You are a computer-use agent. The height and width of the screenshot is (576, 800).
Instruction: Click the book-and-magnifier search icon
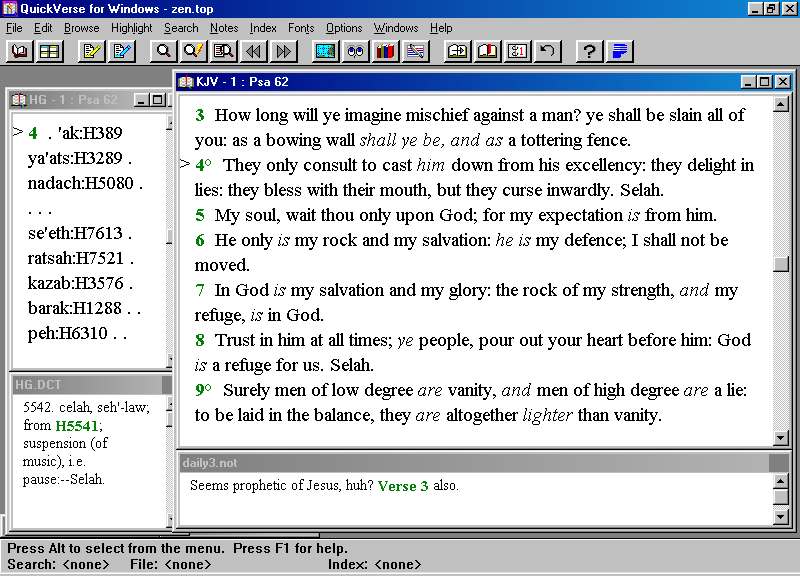pyautogui.click(x=223, y=51)
